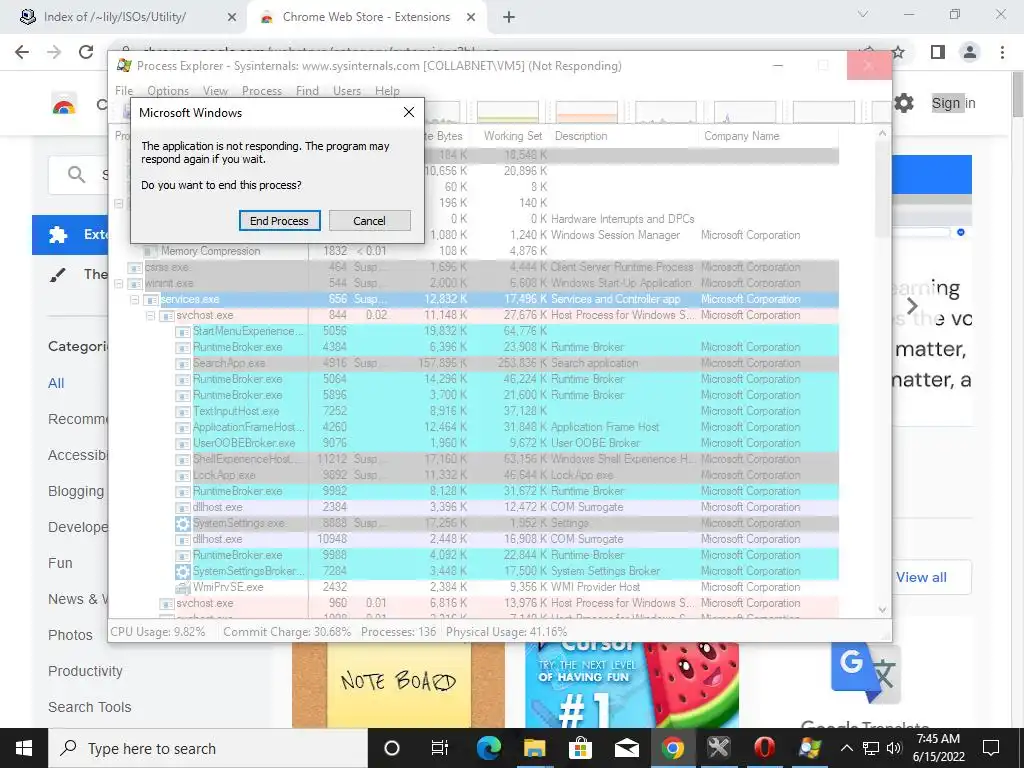Select the Themes brush icon in Web Store
The image size is (1024, 768).
coord(57,274)
